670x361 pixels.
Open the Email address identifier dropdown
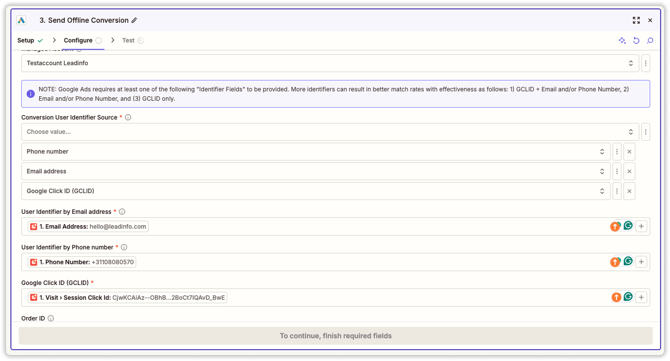315,171
